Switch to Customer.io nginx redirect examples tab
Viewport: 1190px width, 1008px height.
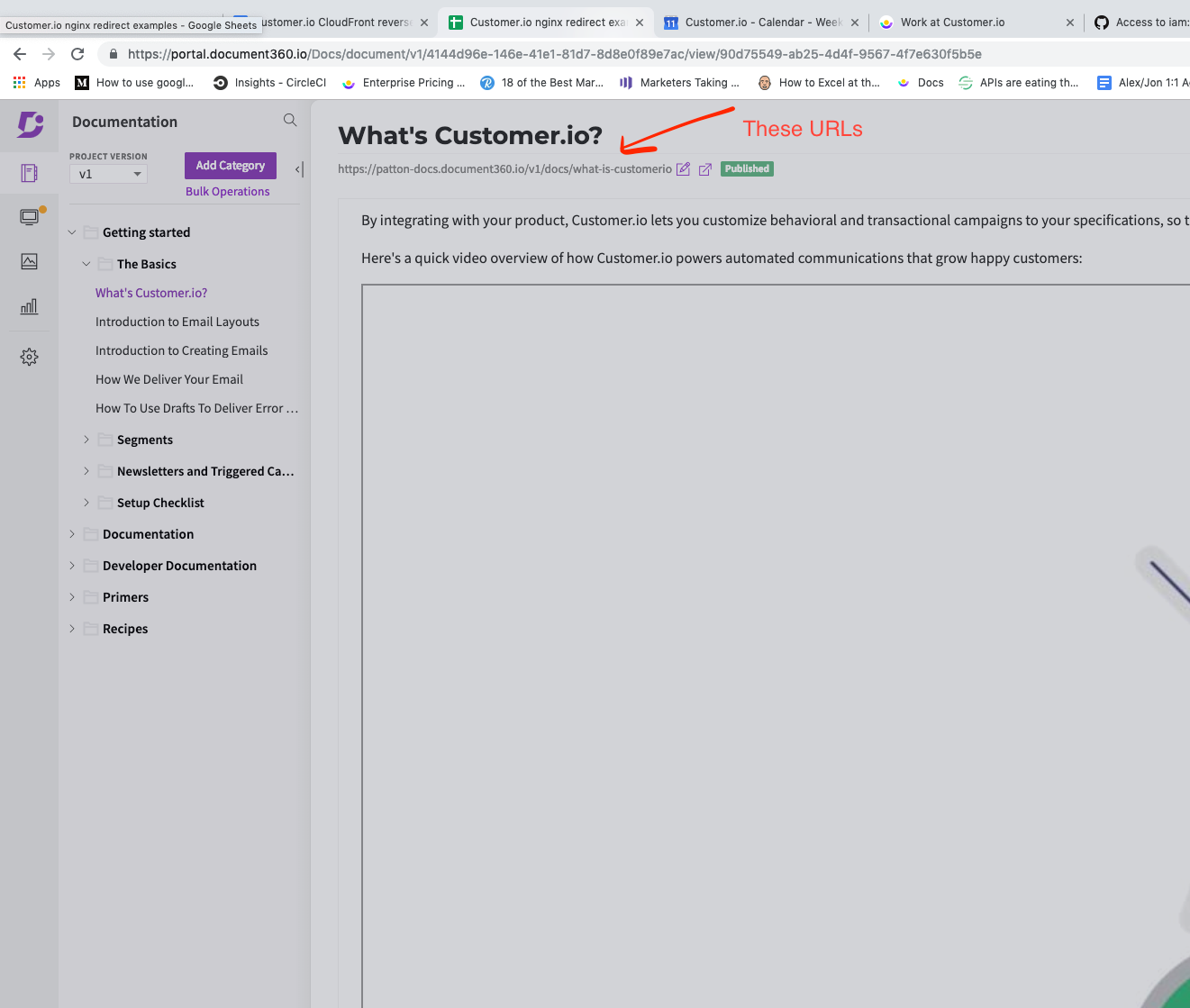[546, 23]
